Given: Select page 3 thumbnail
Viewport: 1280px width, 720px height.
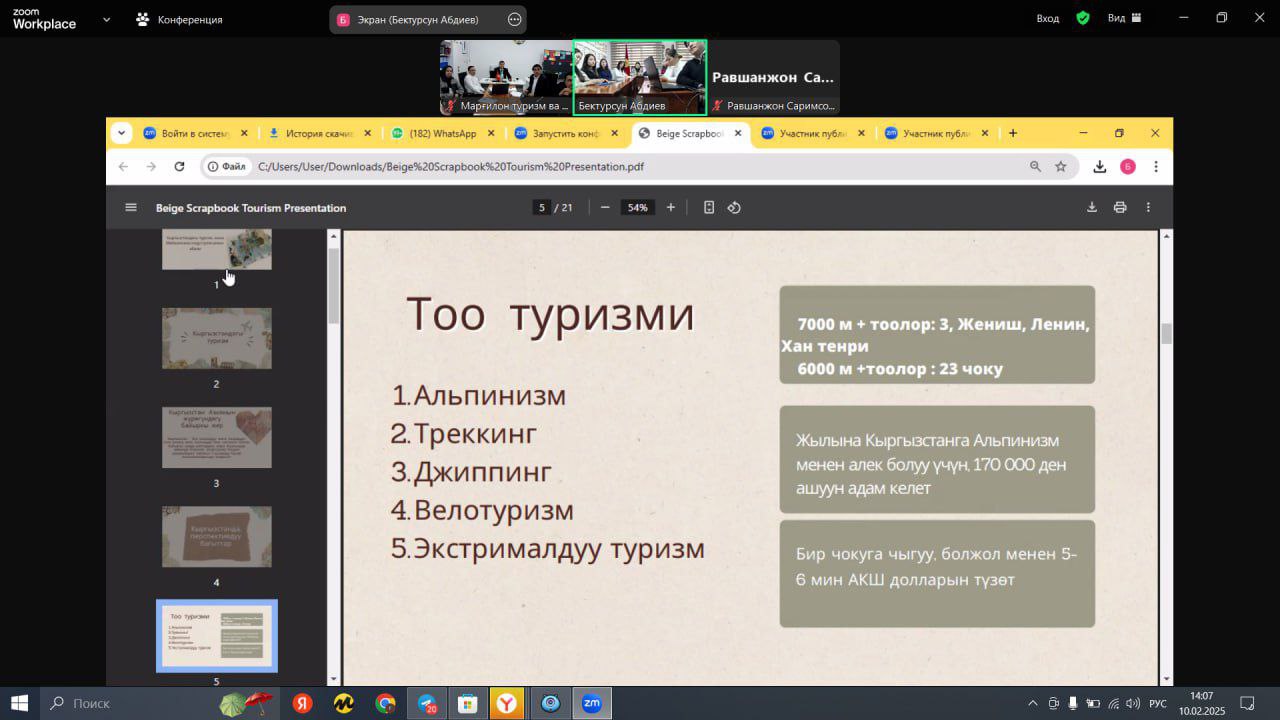Looking at the screenshot, I should click(x=217, y=437).
